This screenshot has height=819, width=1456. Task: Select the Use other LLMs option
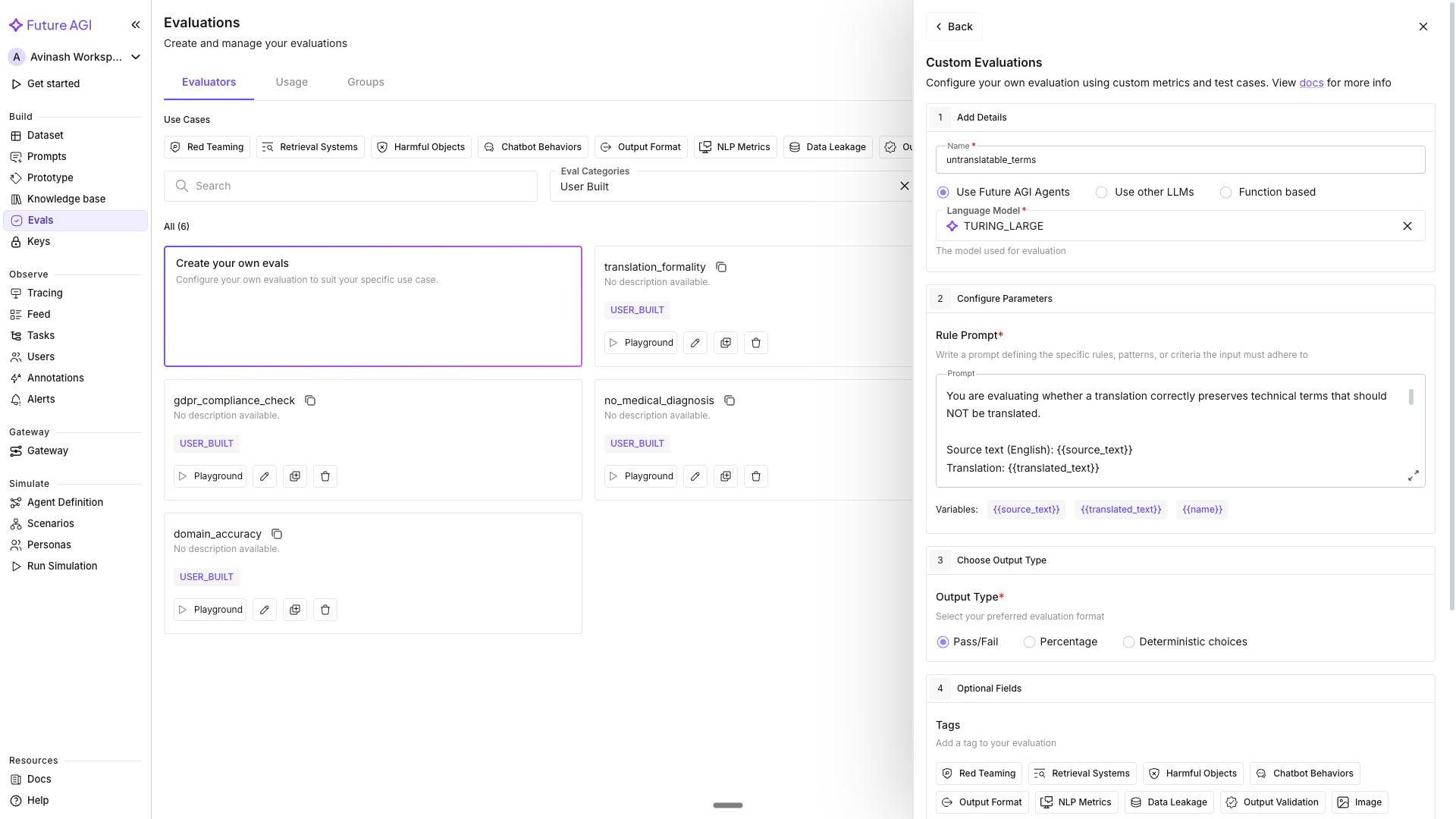(x=1100, y=192)
